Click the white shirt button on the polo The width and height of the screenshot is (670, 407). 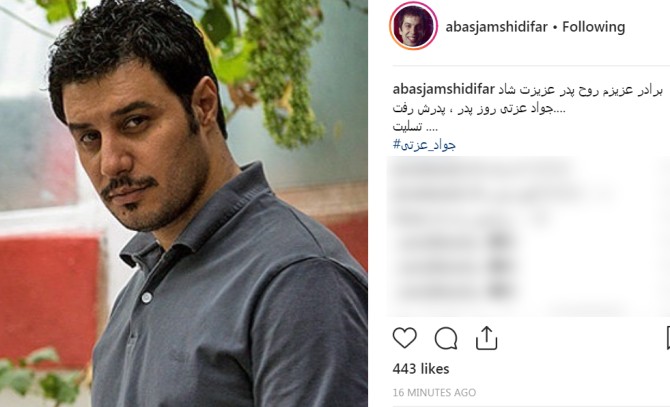(x=147, y=297)
